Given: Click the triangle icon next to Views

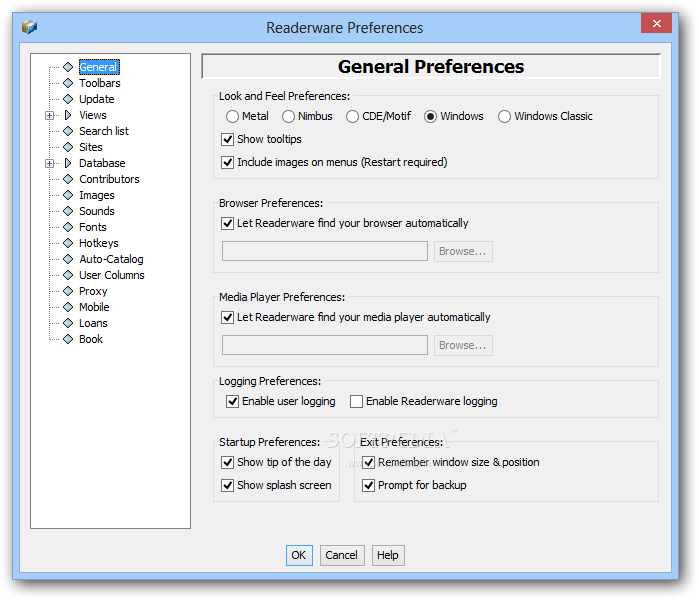Looking at the screenshot, I should point(68,115).
